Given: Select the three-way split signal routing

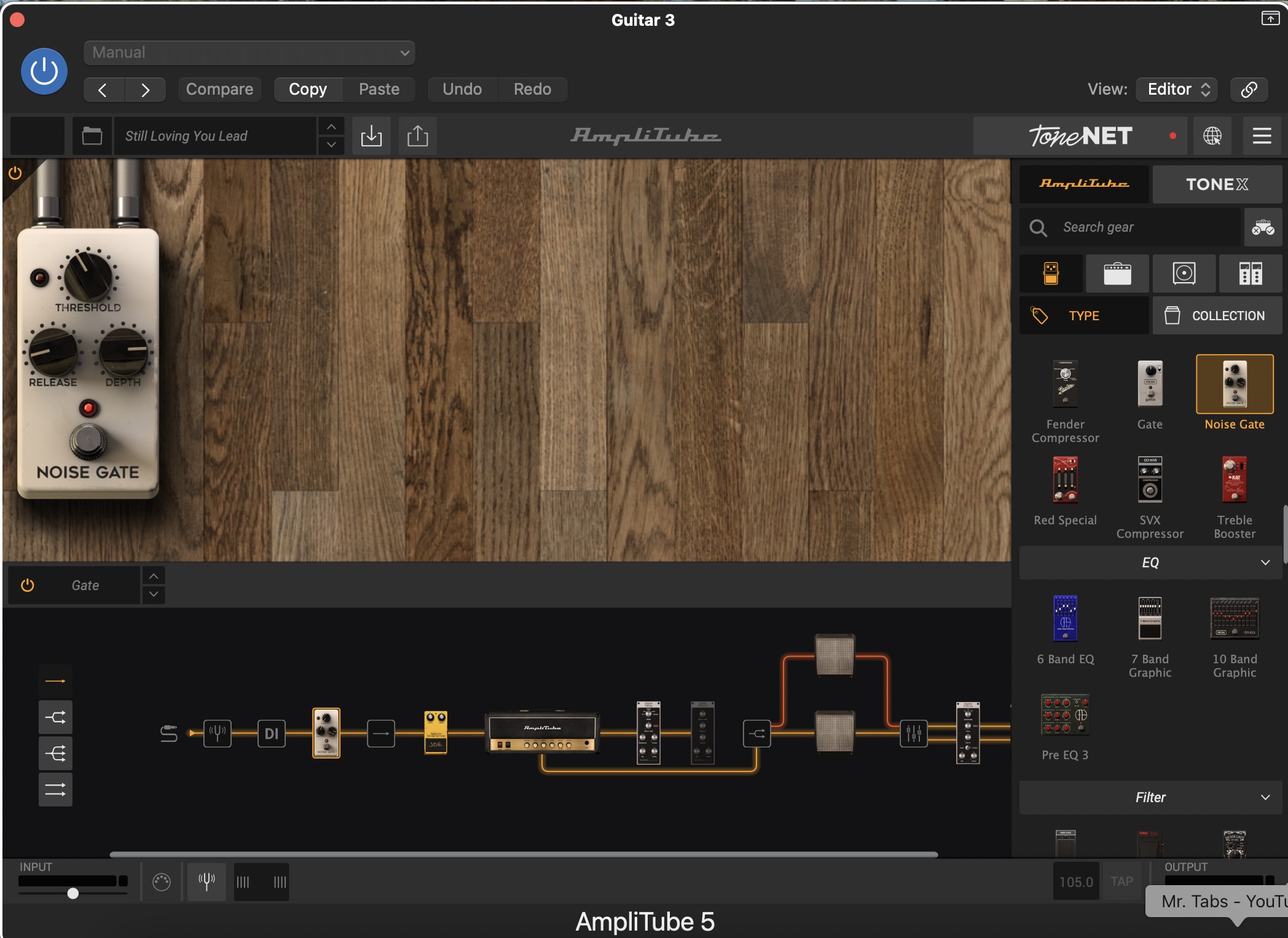Looking at the screenshot, I should click(55, 754).
